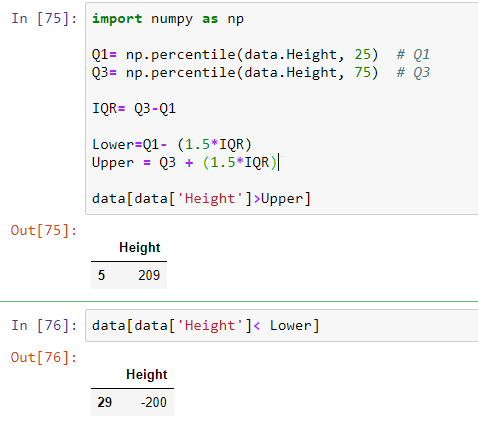Click the 'import numpy as np' line
The height and width of the screenshot is (426, 478).
point(168,19)
